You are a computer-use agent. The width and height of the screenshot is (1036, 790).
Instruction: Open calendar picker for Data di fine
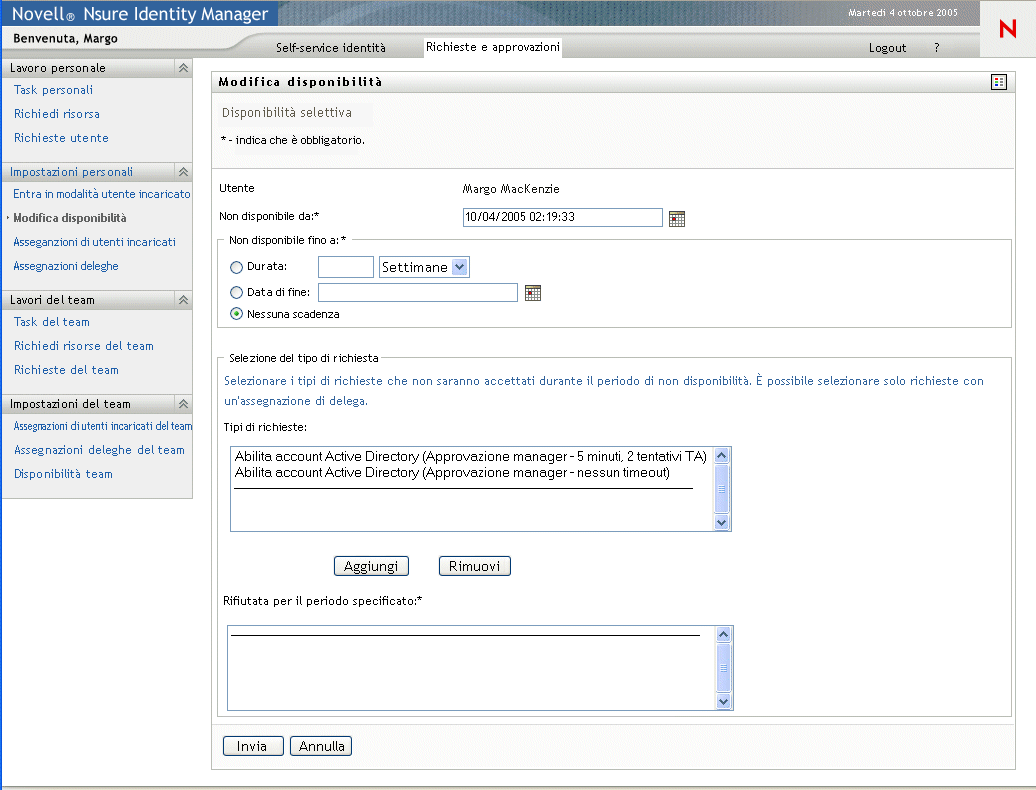click(533, 293)
